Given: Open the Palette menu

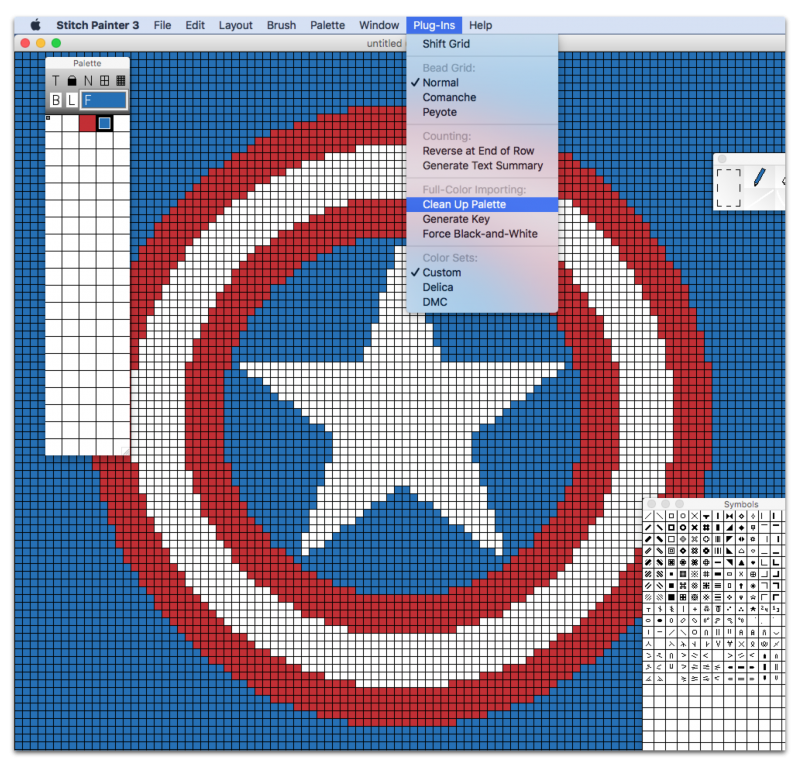Looking at the screenshot, I should coord(328,25).
